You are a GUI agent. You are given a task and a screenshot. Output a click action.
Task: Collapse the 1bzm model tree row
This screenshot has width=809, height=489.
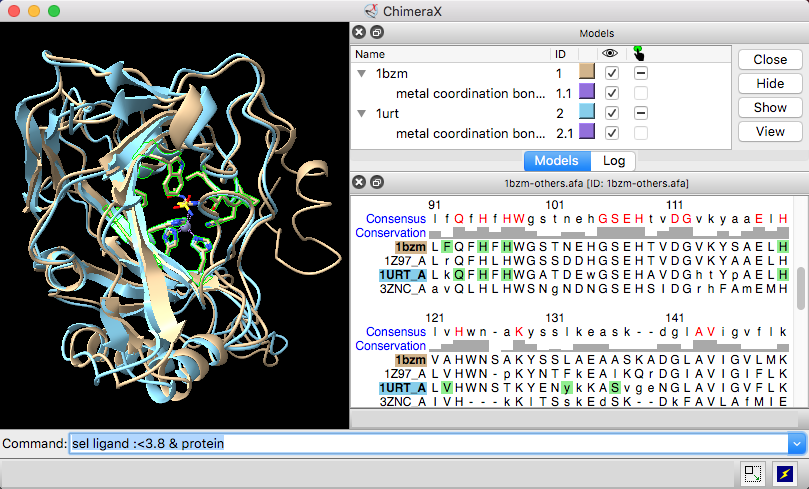point(362,74)
